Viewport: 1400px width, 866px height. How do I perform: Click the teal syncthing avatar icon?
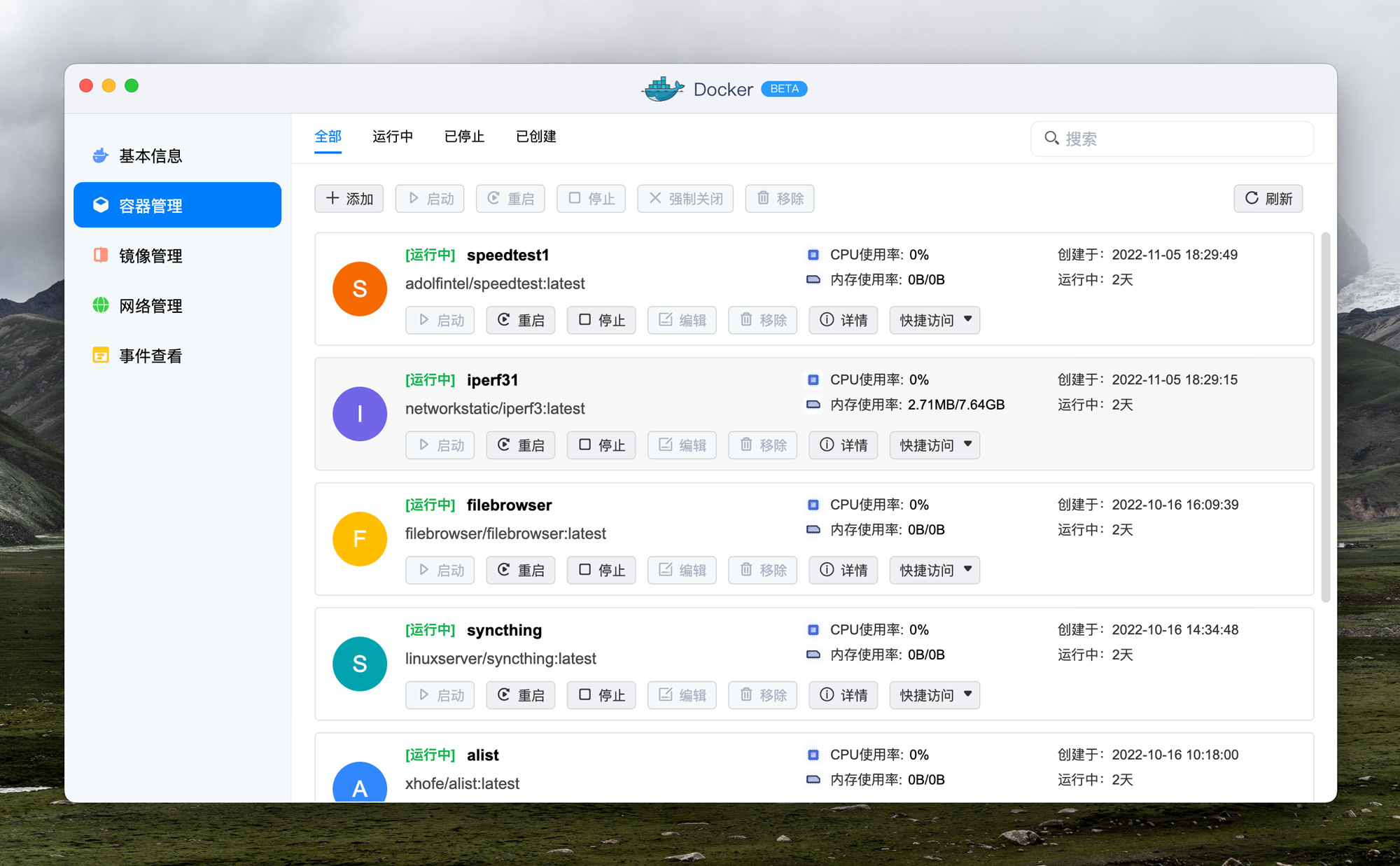pyautogui.click(x=359, y=664)
